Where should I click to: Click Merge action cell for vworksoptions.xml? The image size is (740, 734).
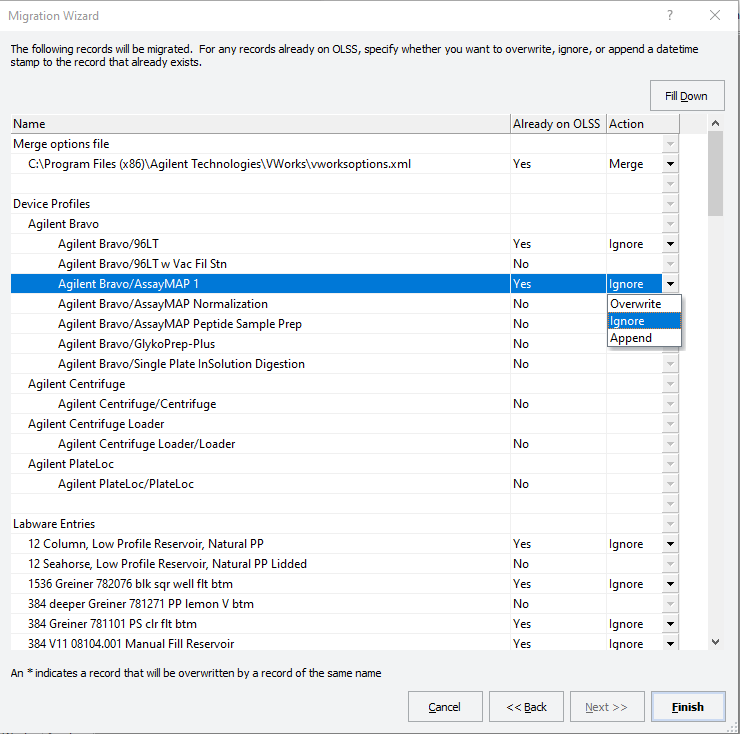(634, 164)
